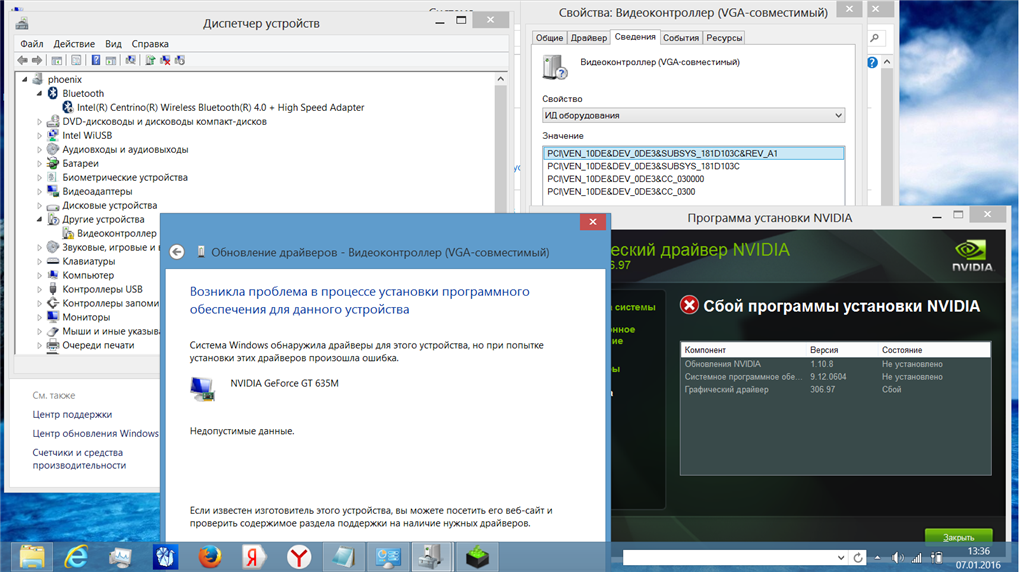
Task: Open Центр обновления Windows link
Action: click(95, 434)
